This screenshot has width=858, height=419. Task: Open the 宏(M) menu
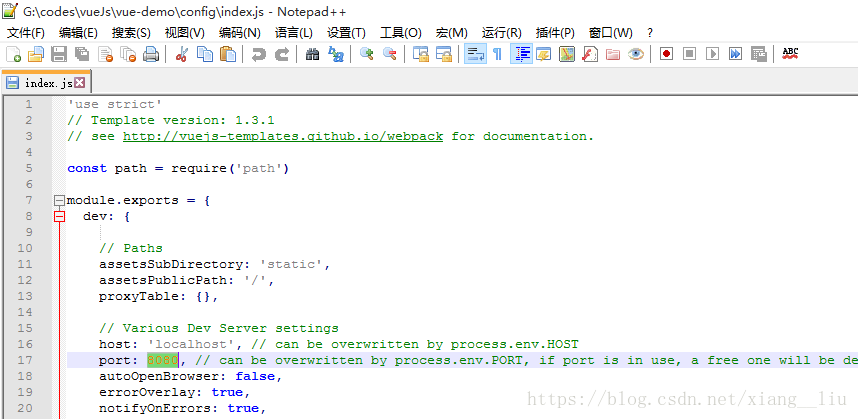coord(451,33)
